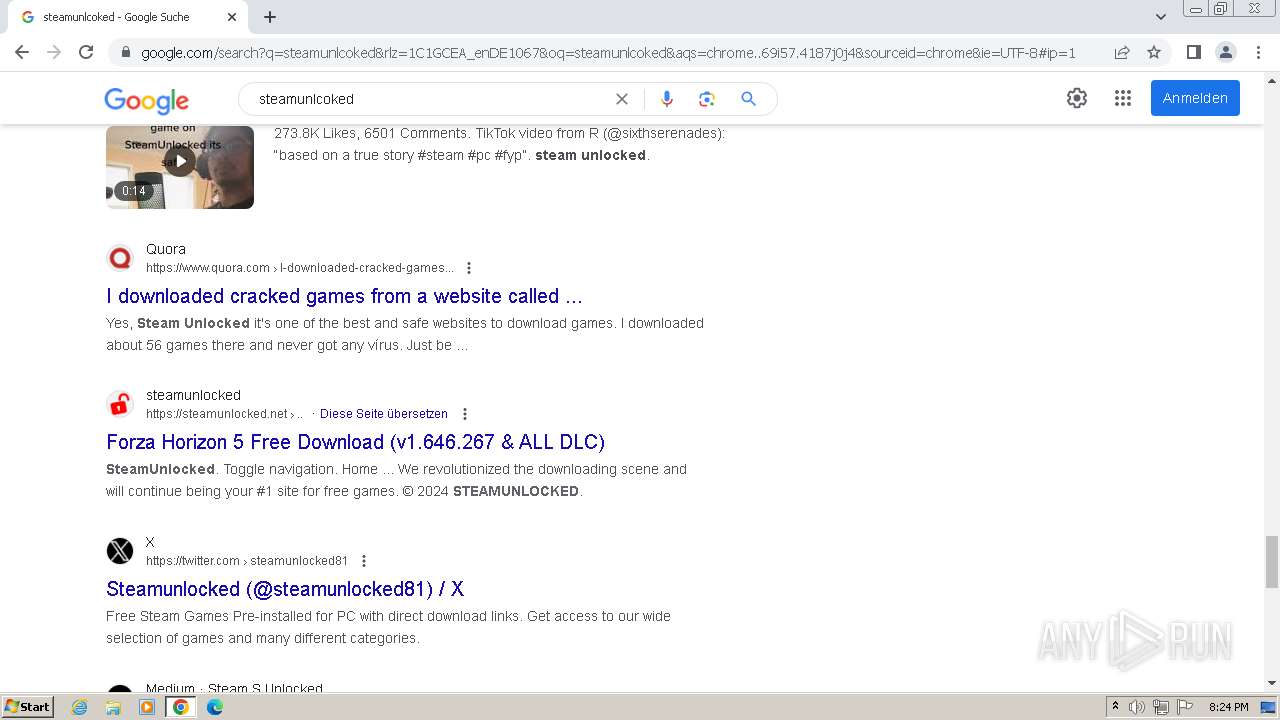Screen dimensions: 1280x720
Task: Open more options for steamunlocked result
Action: pyautogui.click(x=465, y=414)
